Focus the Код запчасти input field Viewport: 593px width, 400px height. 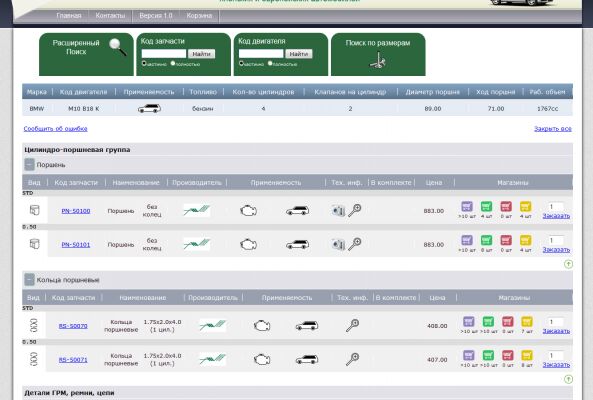pyautogui.click(x=164, y=54)
